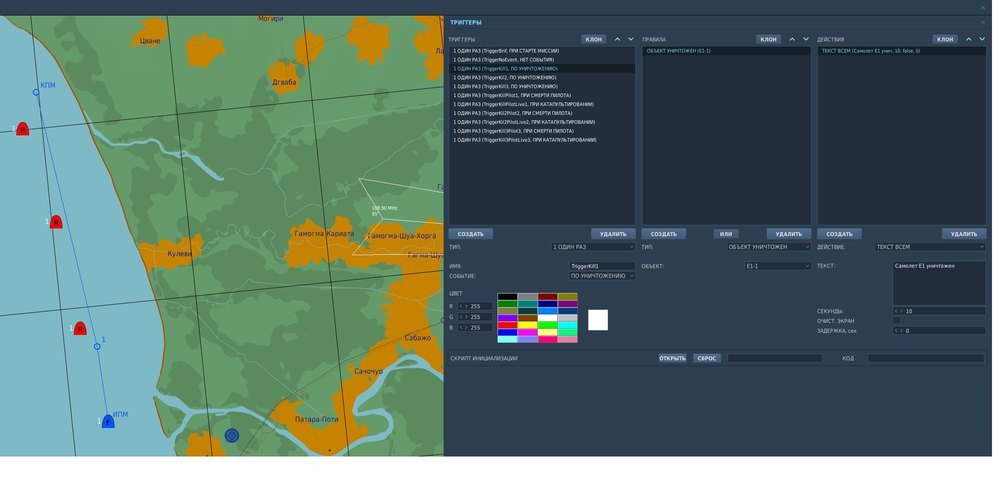Open the ДЕЙСТВИЕ dropdown 'ТЕКСТ ВСЕМ'
The image size is (1000, 477).
930,246
